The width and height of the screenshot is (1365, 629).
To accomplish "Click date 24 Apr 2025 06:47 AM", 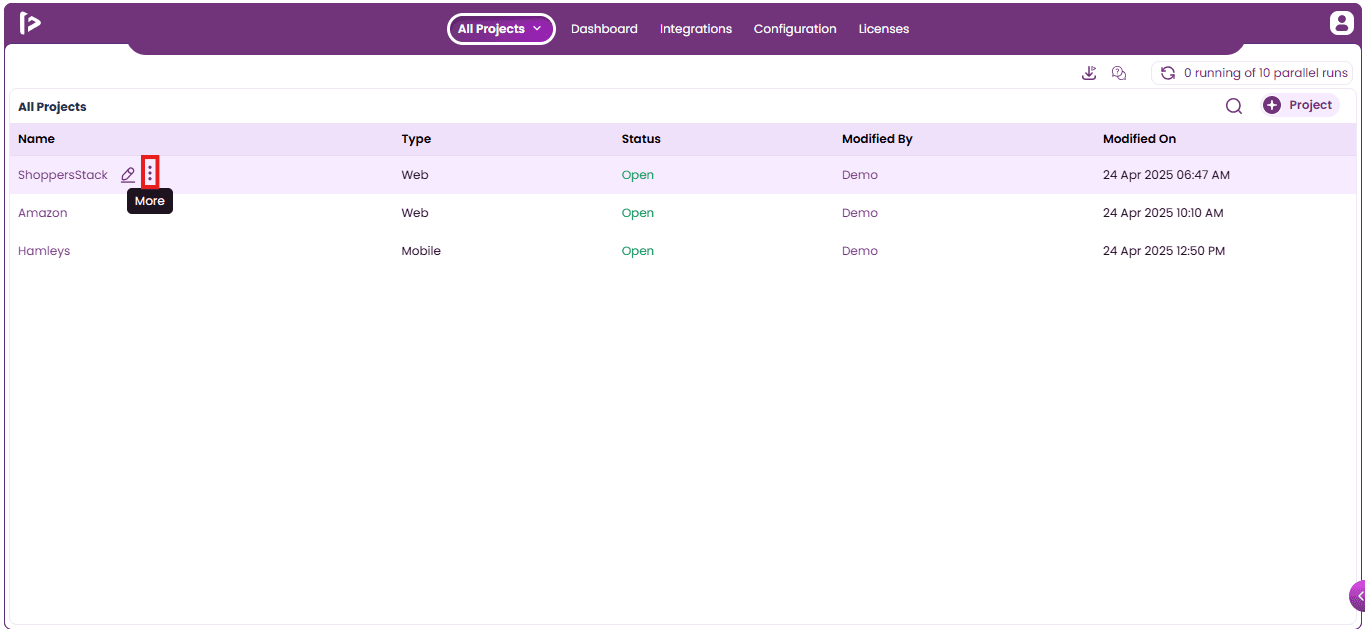I will 1166,175.
